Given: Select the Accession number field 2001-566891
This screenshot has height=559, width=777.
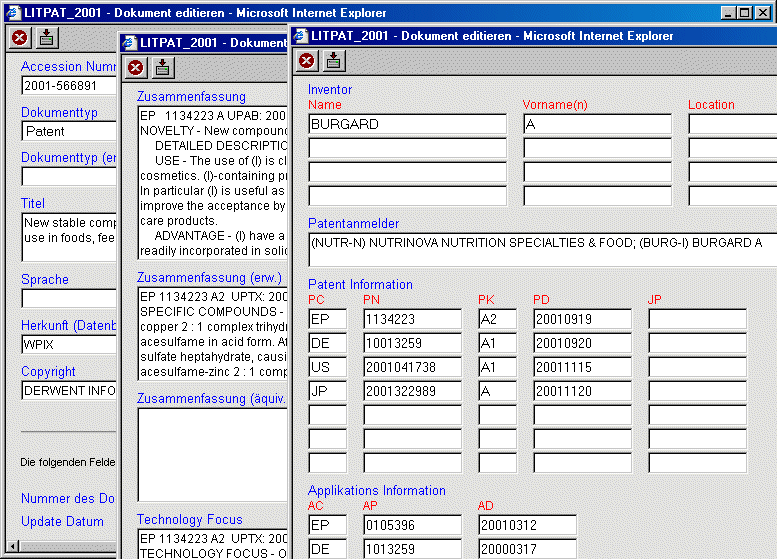Looking at the screenshot, I should coord(68,86).
